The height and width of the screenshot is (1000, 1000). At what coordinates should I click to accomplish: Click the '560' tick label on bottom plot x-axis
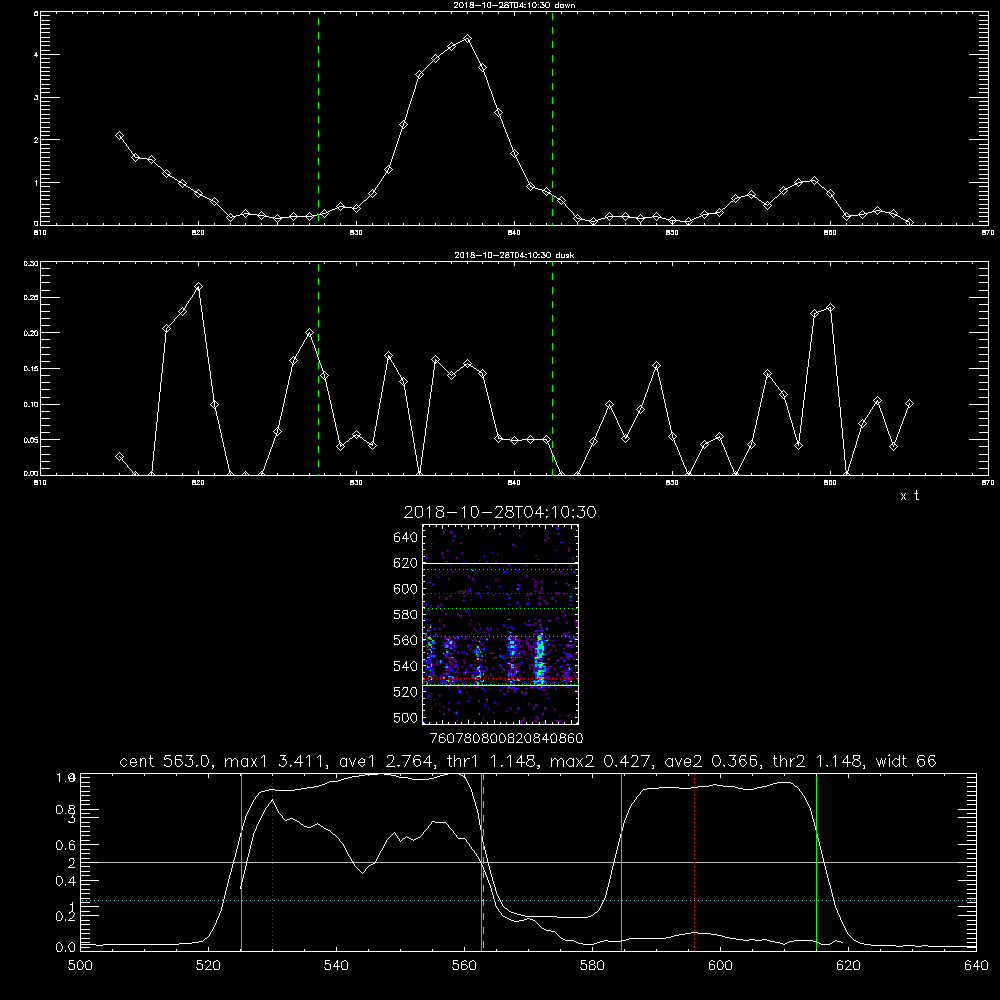point(464,966)
